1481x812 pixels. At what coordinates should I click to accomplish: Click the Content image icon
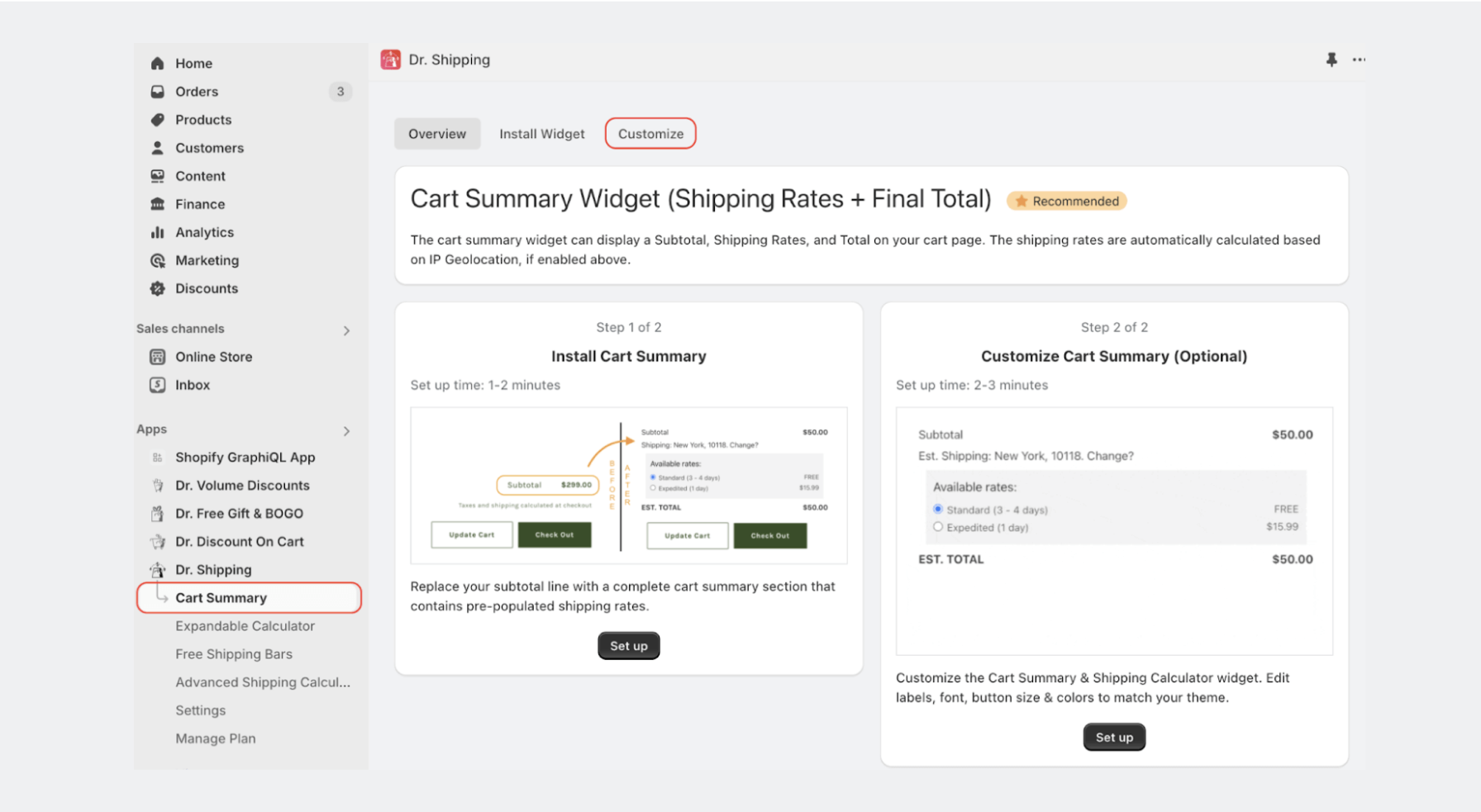click(157, 176)
